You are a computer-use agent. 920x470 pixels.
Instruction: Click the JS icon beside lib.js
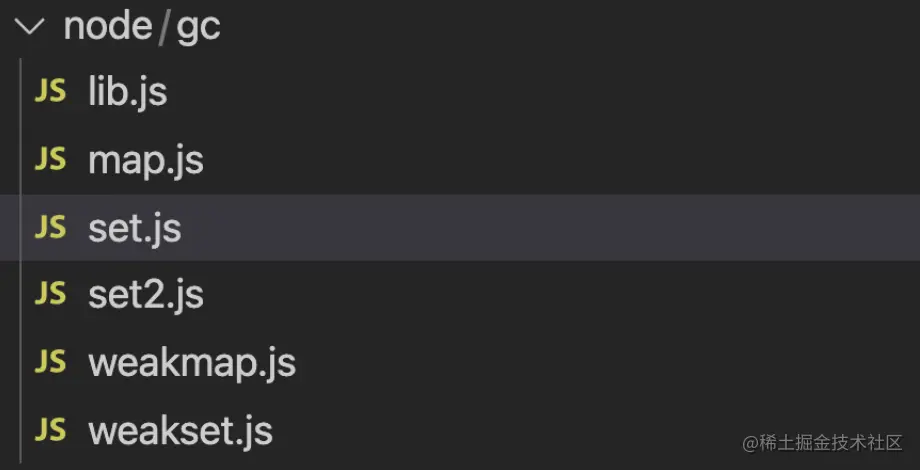(x=50, y=92)
